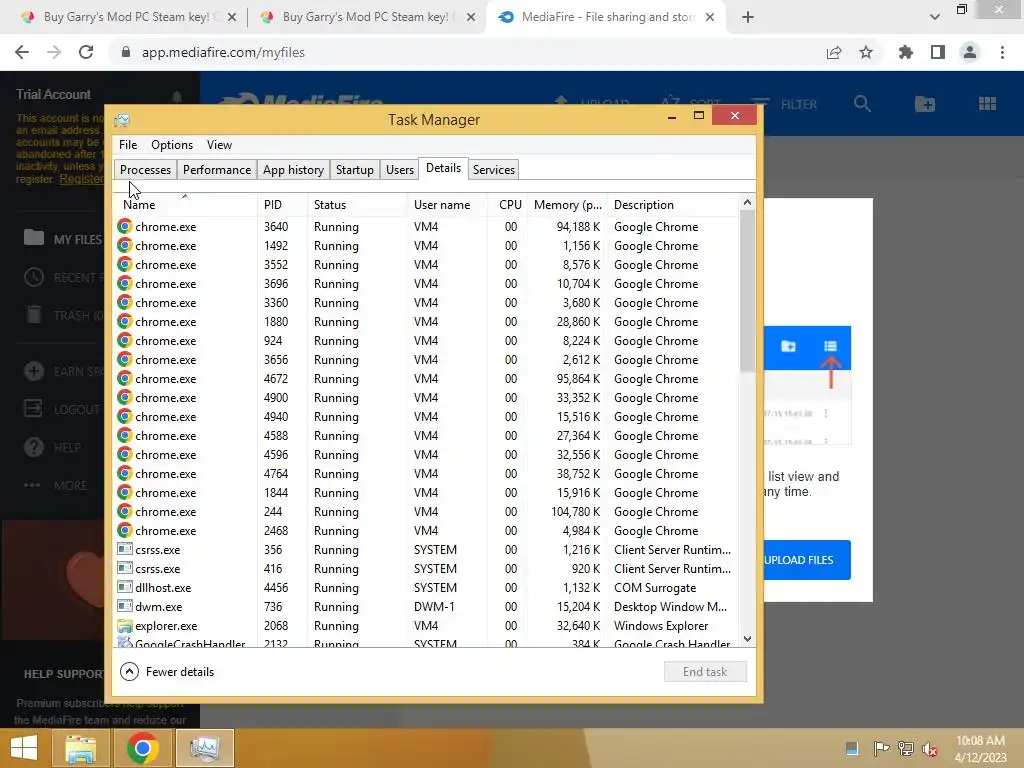Open the Chrome profile avatar menu

970,52
